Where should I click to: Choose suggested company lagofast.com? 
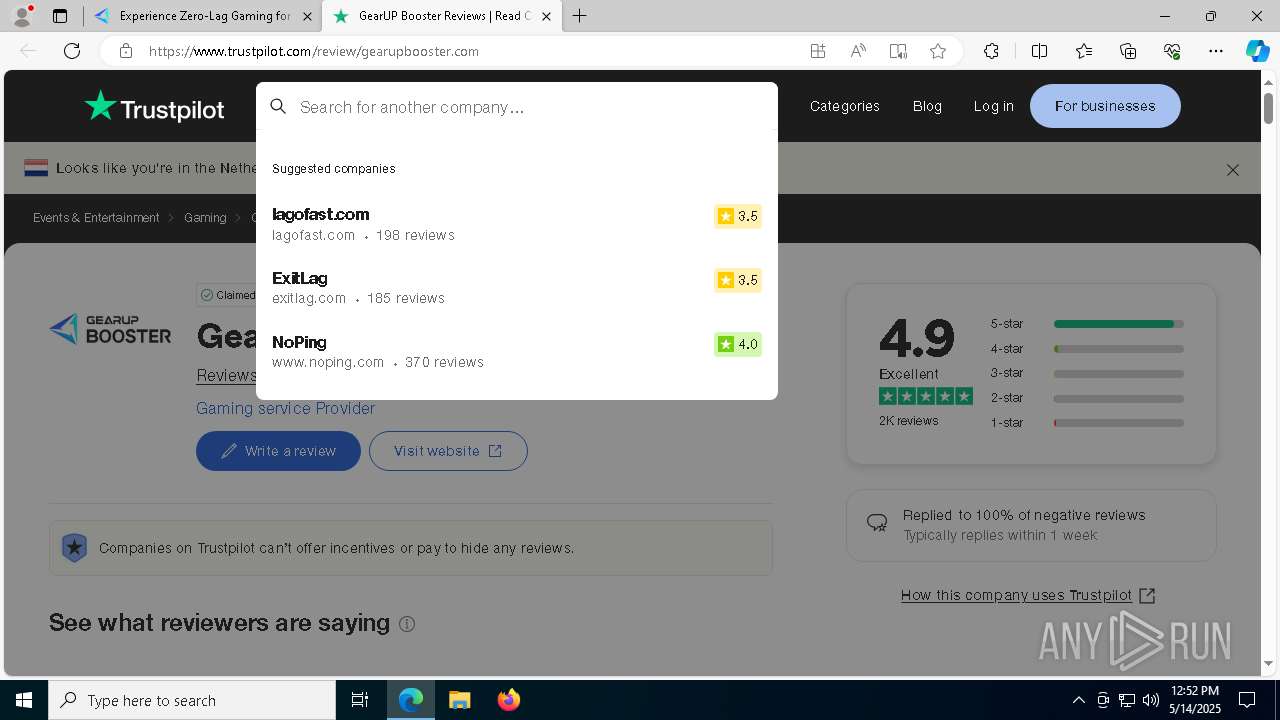tap(516, 224)
